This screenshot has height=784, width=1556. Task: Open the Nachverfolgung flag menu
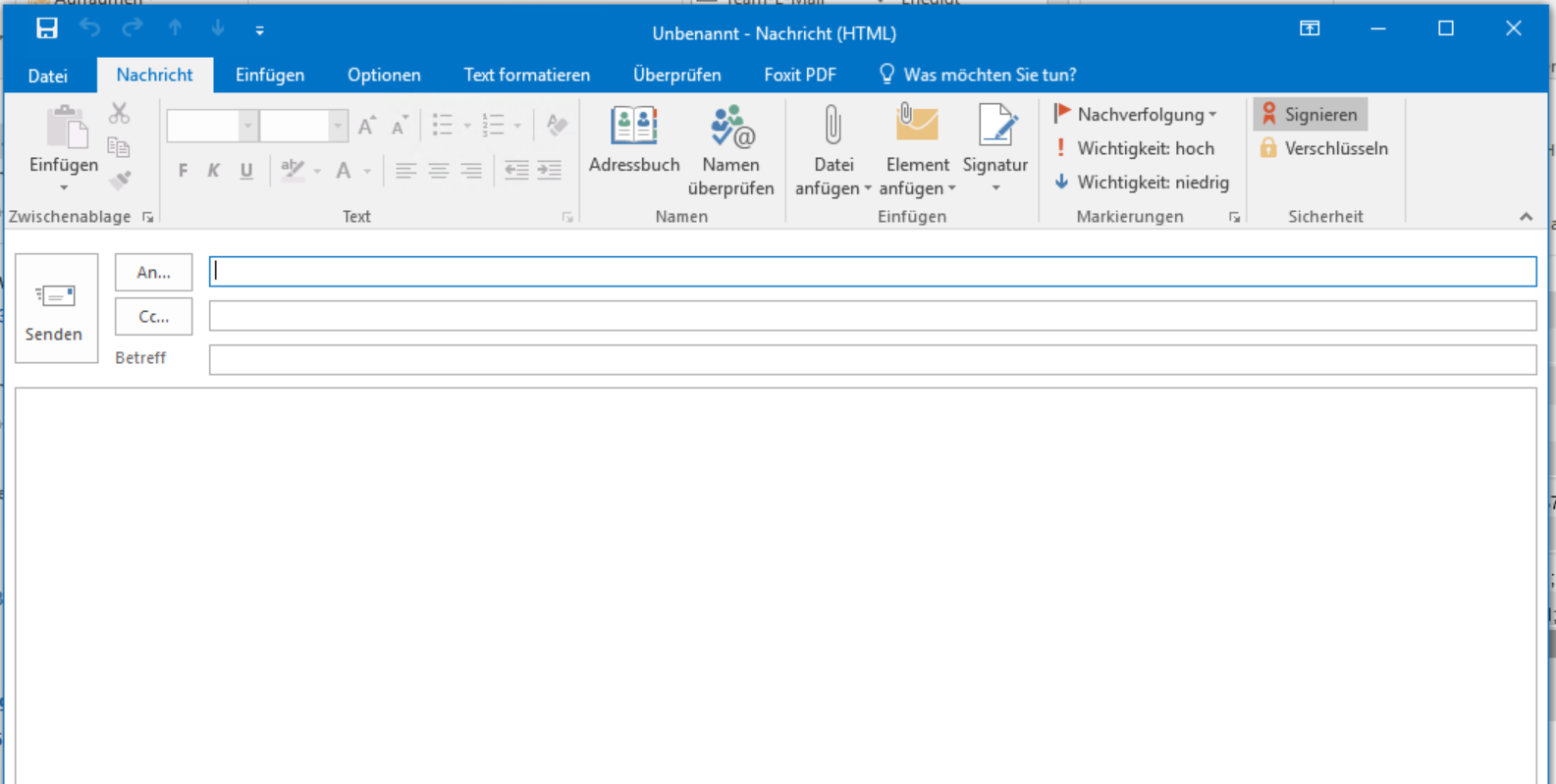point(1135,115)
